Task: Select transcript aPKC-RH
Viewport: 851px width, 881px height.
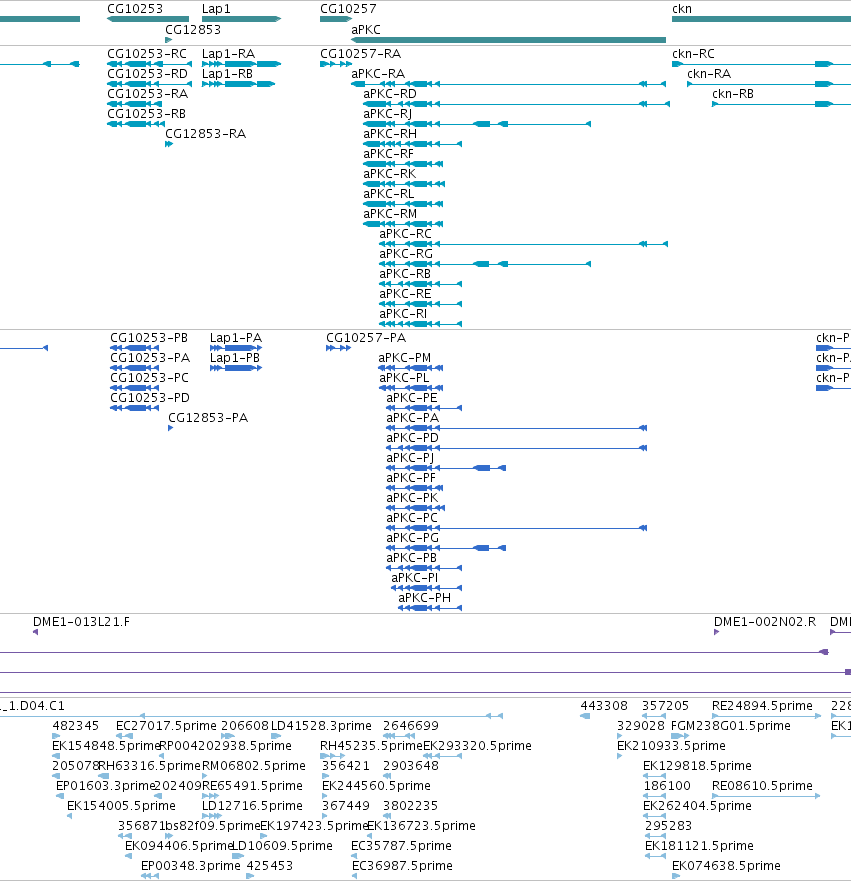Action: click(x=412, y=144)
